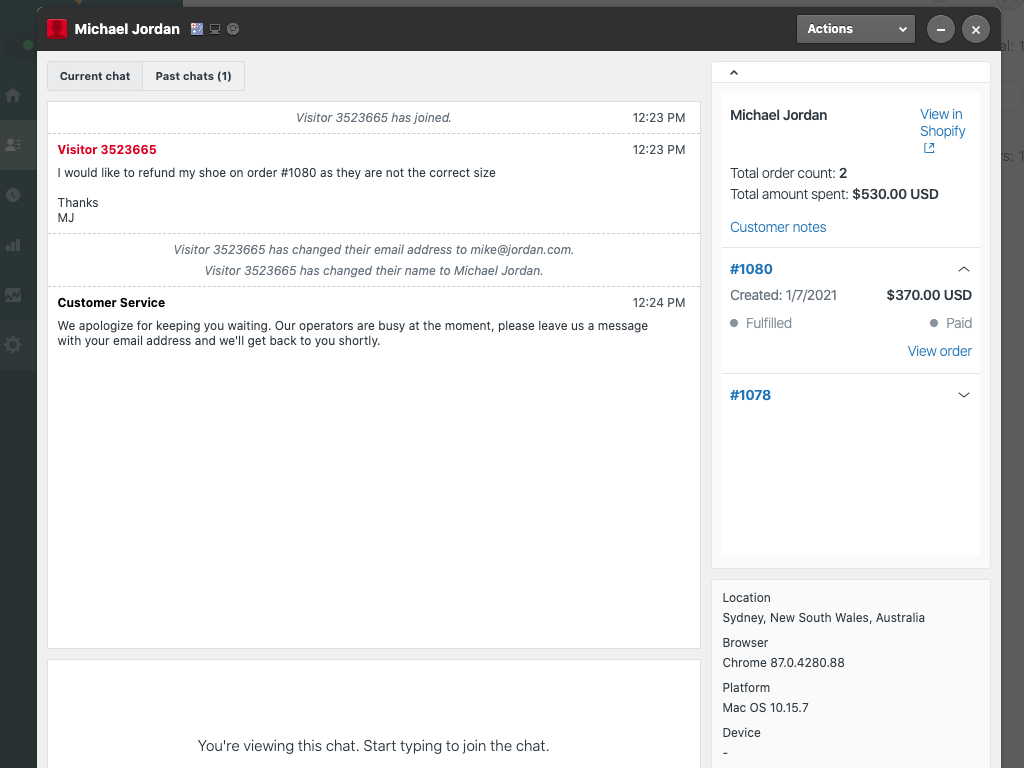This screenshot has height=768, width=1024.
Task: Open the Actions dropdown
Action: click(855, 29)
